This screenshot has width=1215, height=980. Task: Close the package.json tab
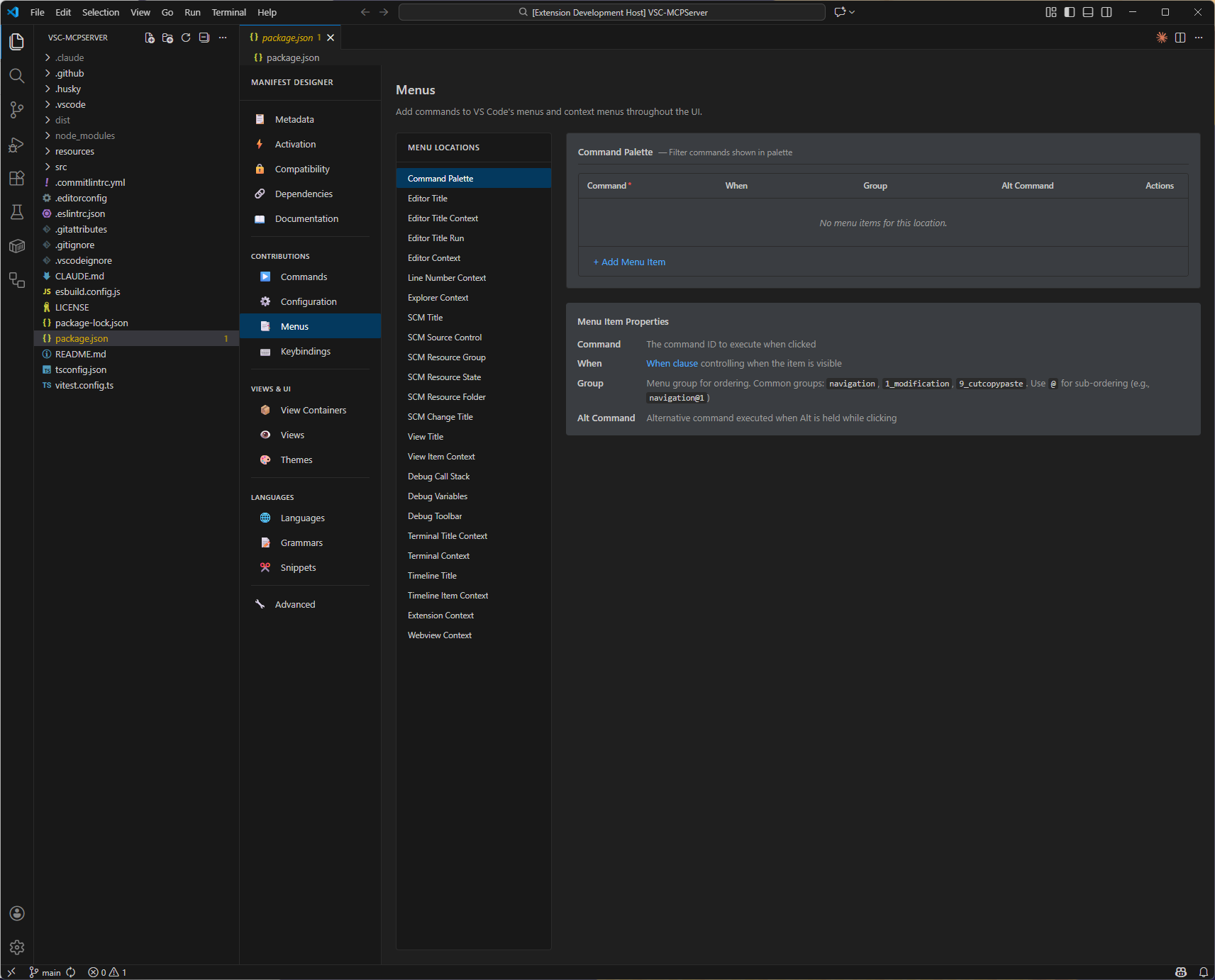331,38
